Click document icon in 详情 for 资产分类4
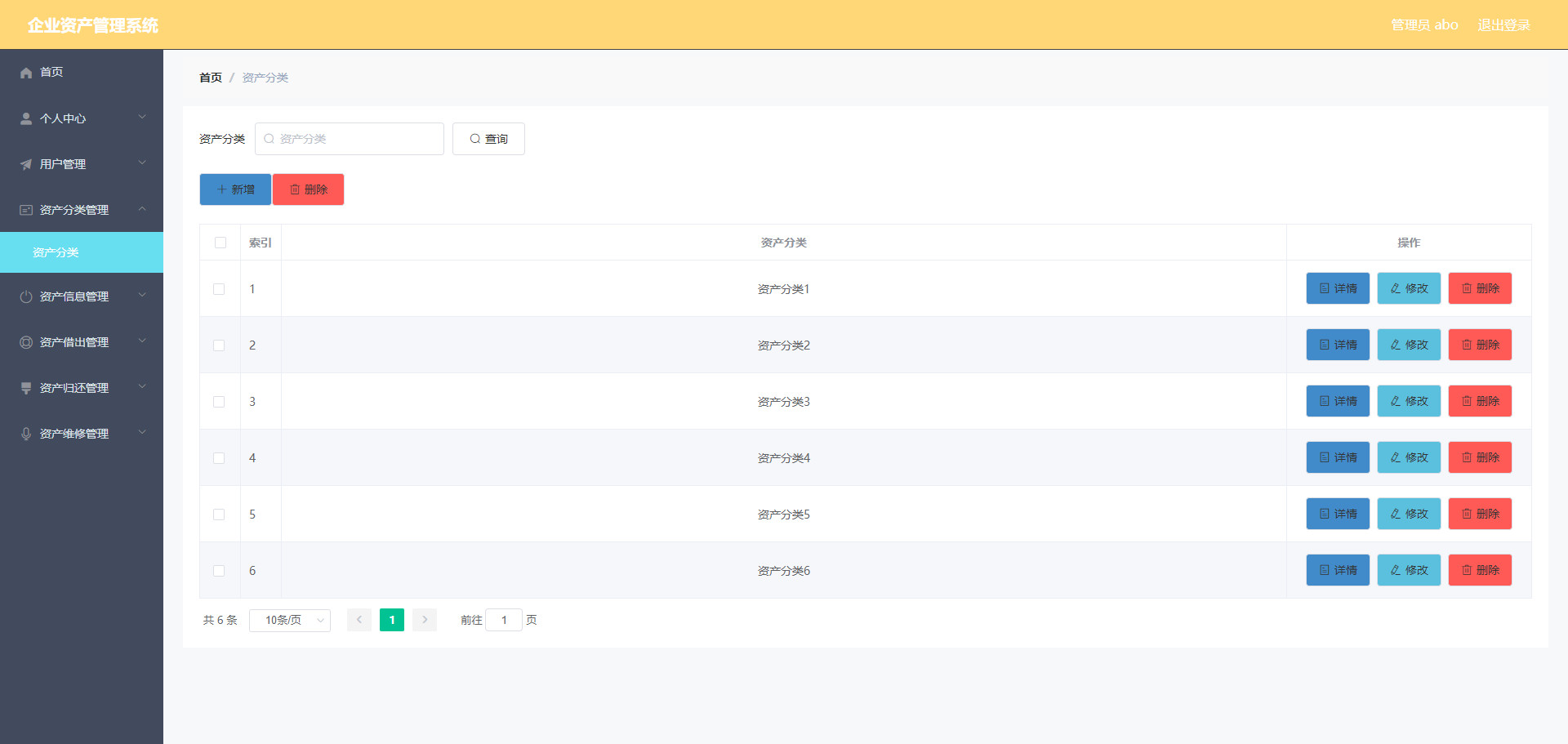 [1325, 457]
